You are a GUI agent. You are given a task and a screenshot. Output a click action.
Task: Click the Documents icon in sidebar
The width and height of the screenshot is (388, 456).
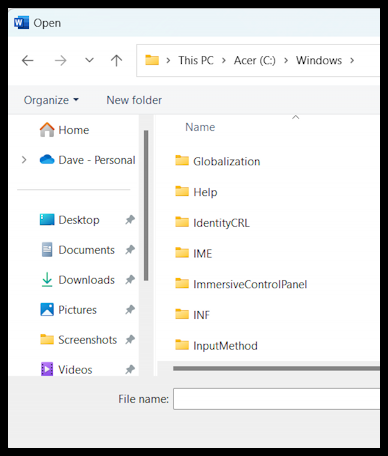tap(47, 250)
